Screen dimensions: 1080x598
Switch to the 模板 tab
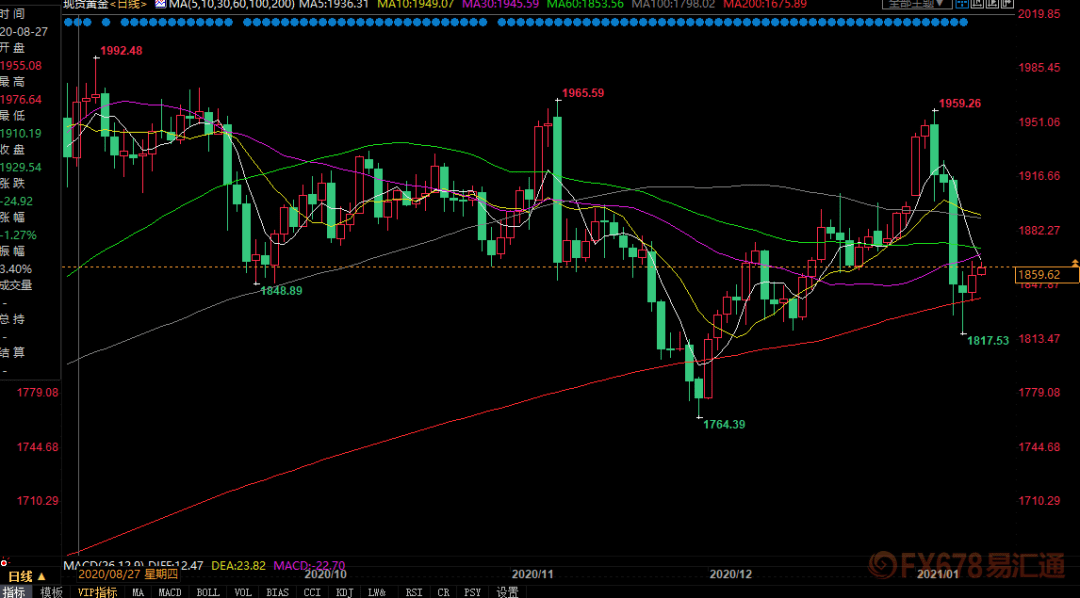tap(51, 592)
